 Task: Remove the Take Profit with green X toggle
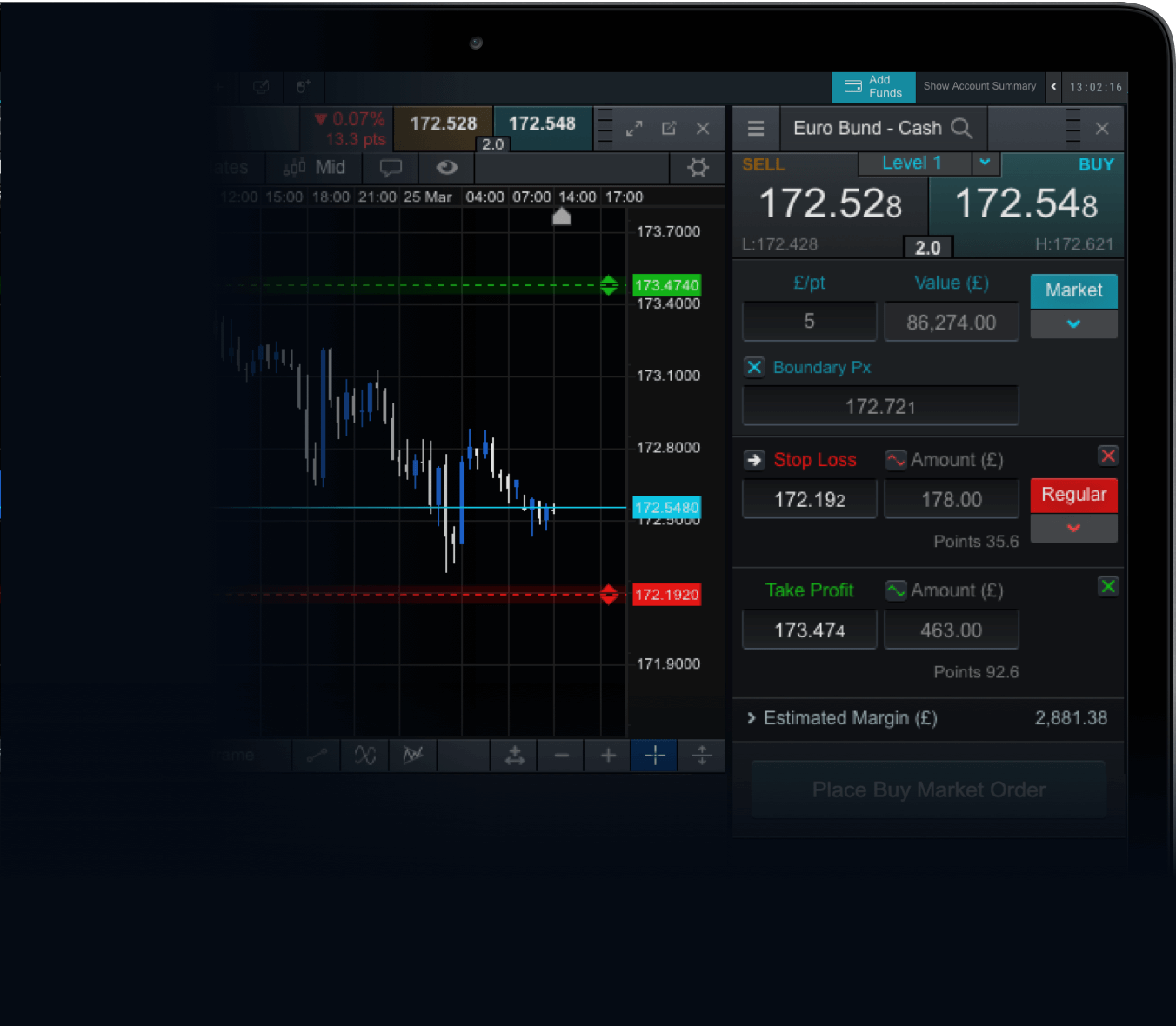pyautogui.click(x=1108, y=587)
